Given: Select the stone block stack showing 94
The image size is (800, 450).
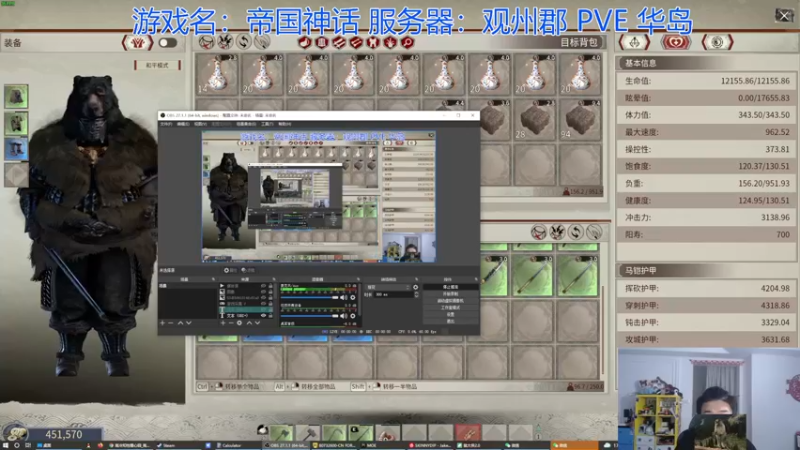Looking at the screenshot, I should pos(580,120).
